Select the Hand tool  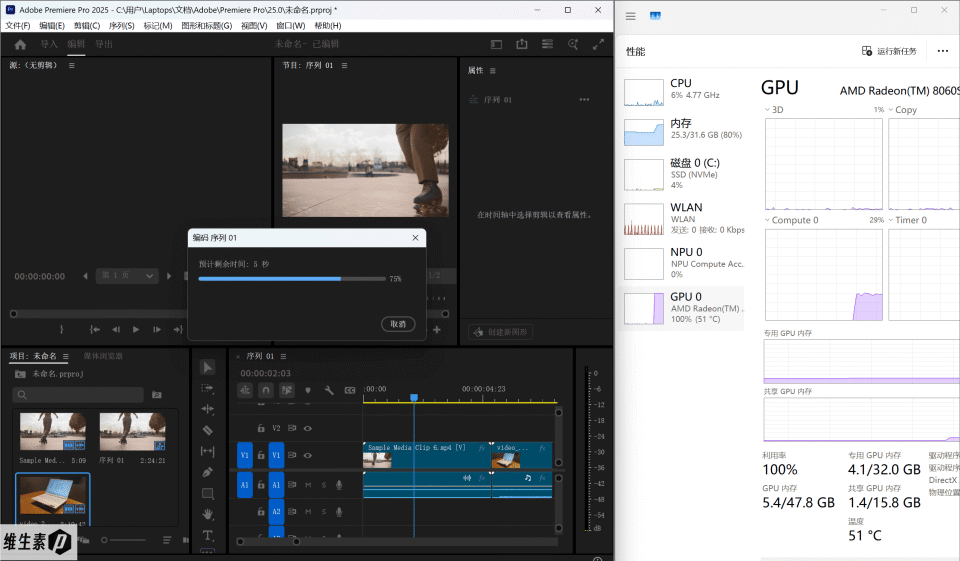tap(208, 514)
